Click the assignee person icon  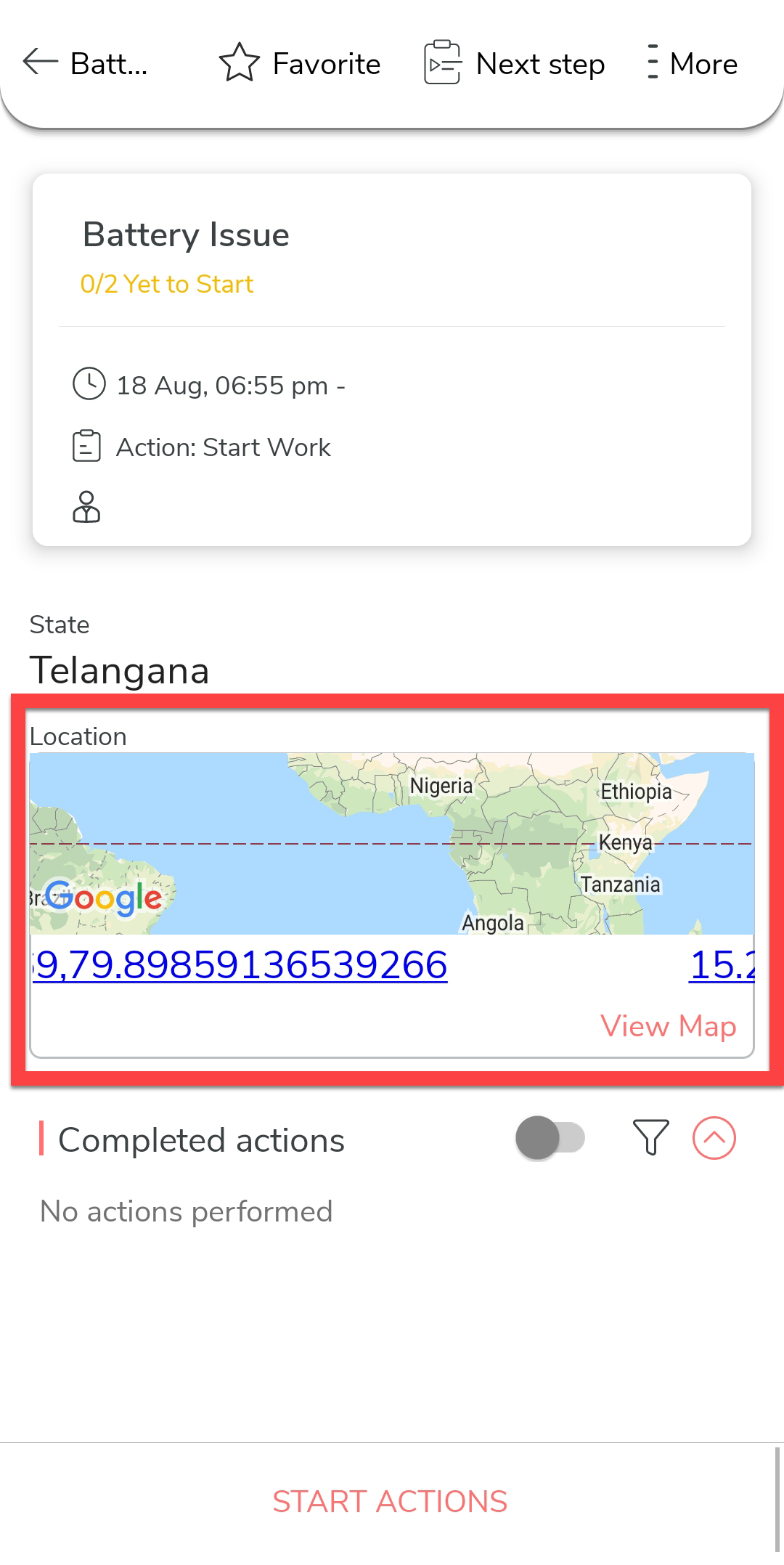pyautogui.click(x=86, y=507)
